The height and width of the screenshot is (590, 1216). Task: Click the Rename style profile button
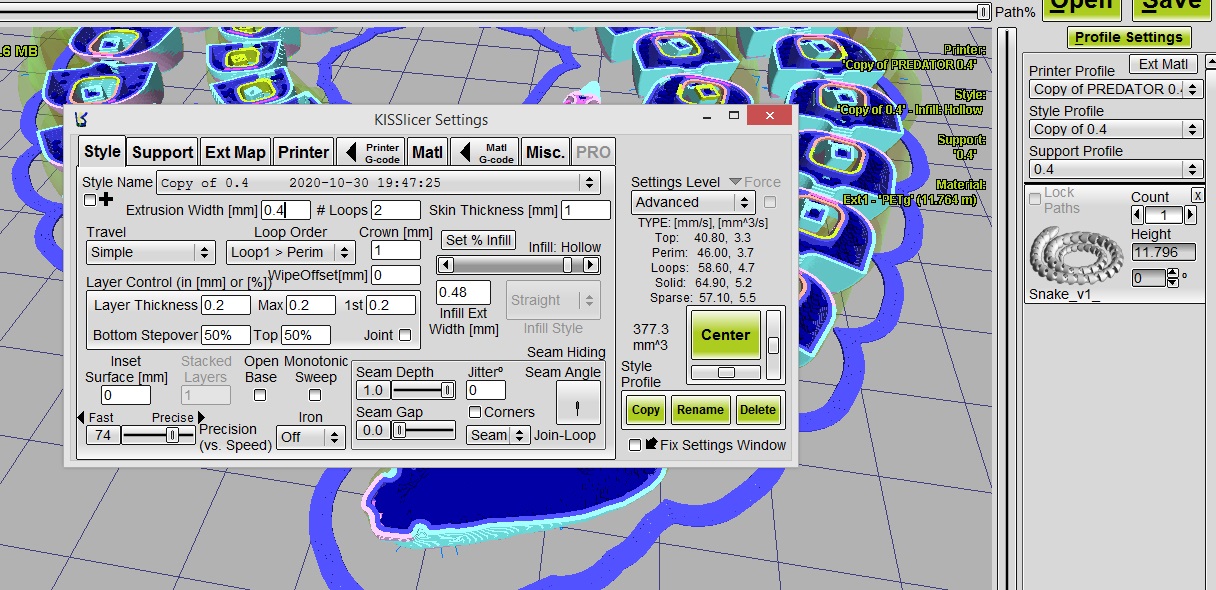click(700, 409)
